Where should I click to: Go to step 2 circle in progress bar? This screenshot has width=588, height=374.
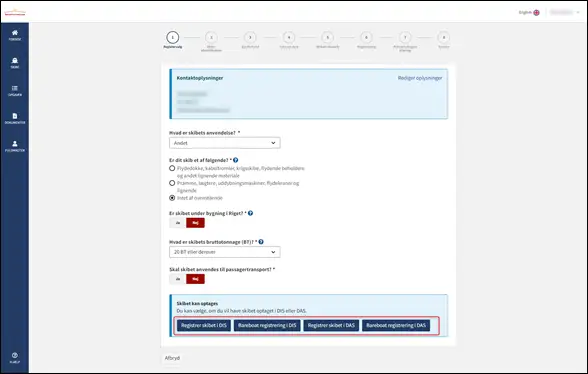pyautogui.click(x=211, y=38)
